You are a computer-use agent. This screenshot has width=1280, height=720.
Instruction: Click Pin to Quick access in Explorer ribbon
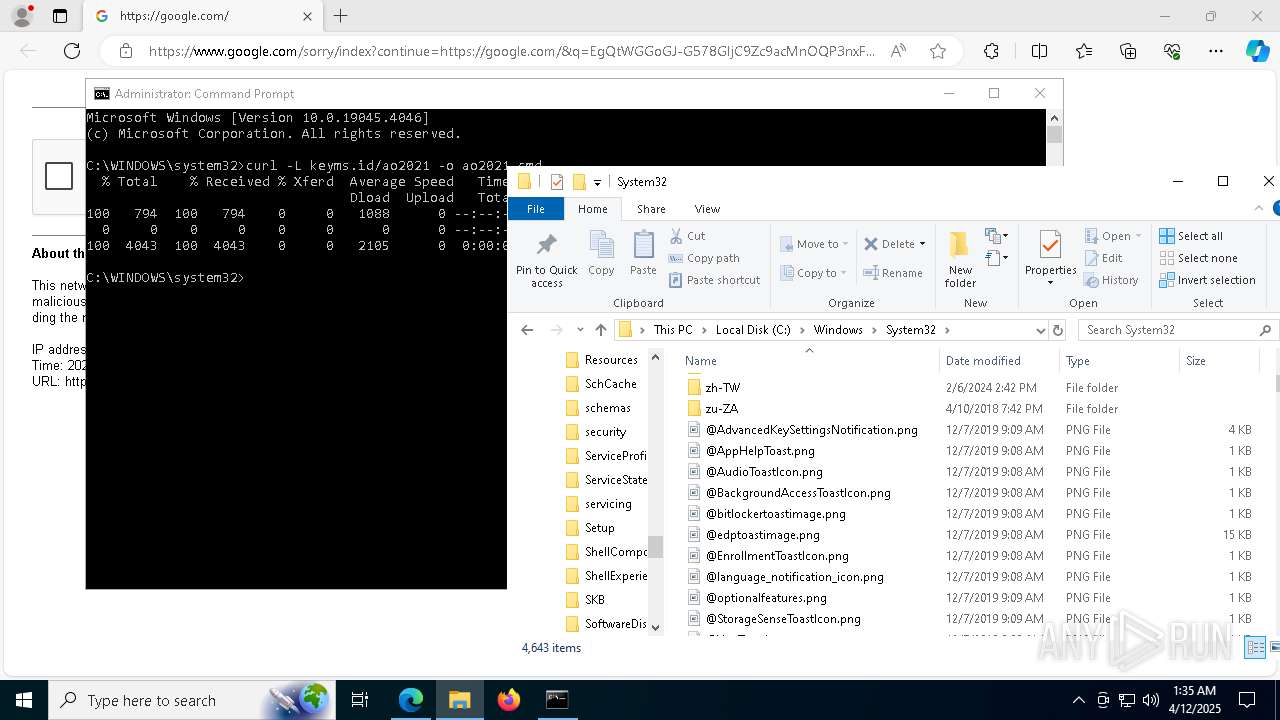click(546, 261)
